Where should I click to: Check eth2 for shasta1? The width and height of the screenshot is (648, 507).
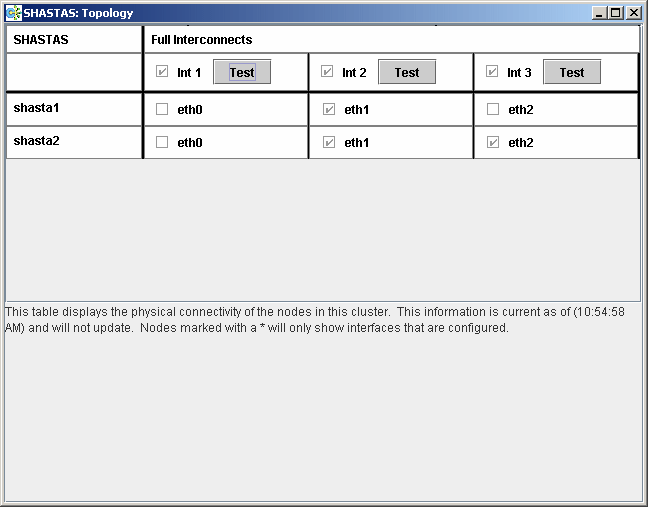493,109
